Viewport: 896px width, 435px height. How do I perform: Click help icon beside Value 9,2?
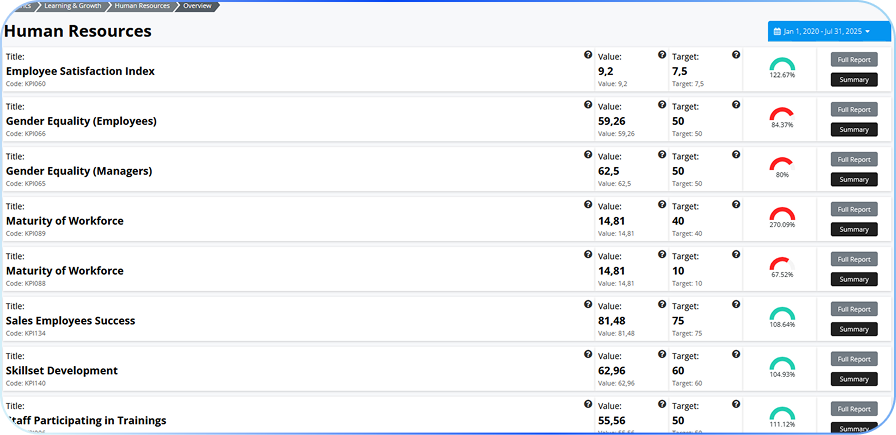click(662, 55)
